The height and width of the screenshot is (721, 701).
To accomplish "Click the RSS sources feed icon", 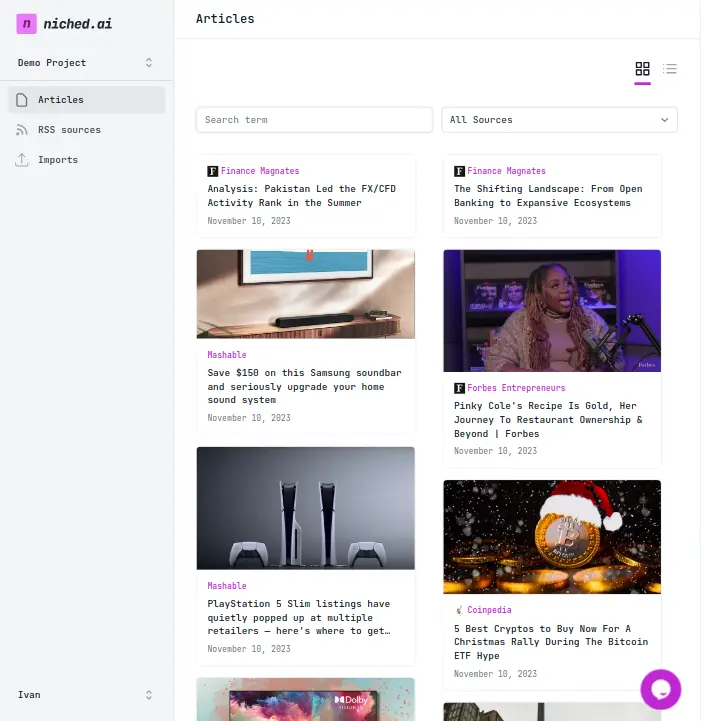I will [x=22, y=130].
